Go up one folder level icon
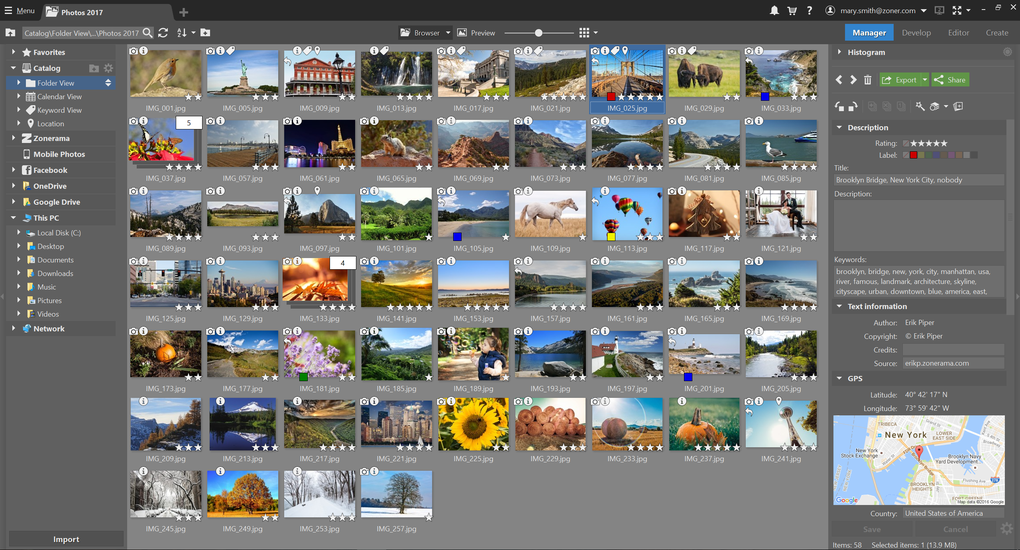This screenshot has height=550, width=1020. pos(10,33)
